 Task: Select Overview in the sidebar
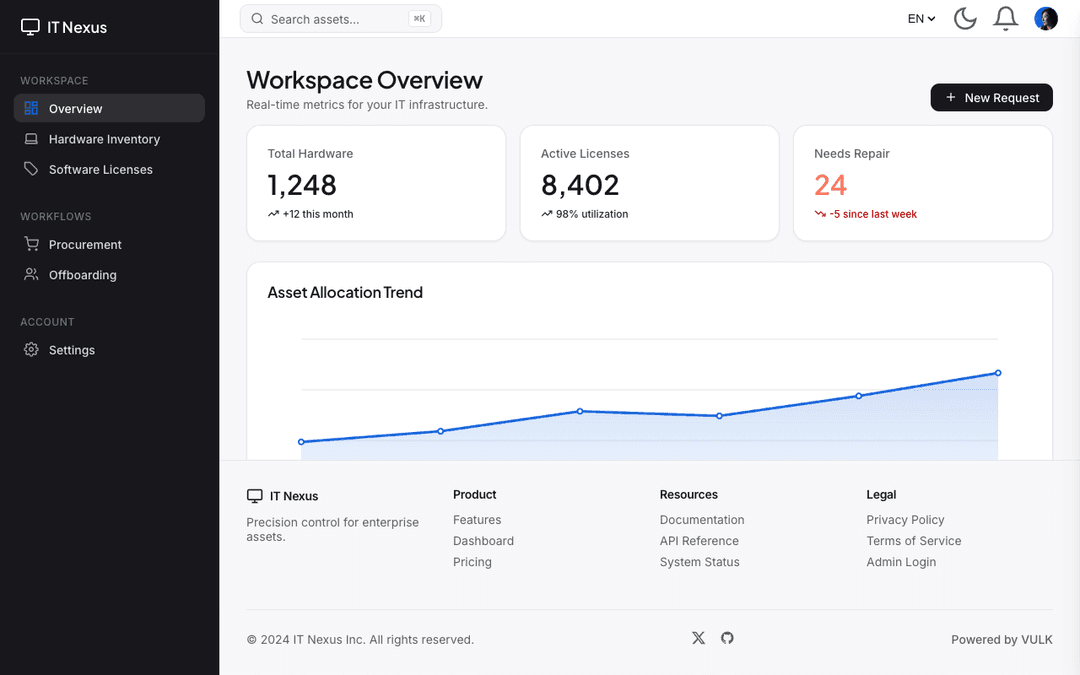[x=109, y=108]
